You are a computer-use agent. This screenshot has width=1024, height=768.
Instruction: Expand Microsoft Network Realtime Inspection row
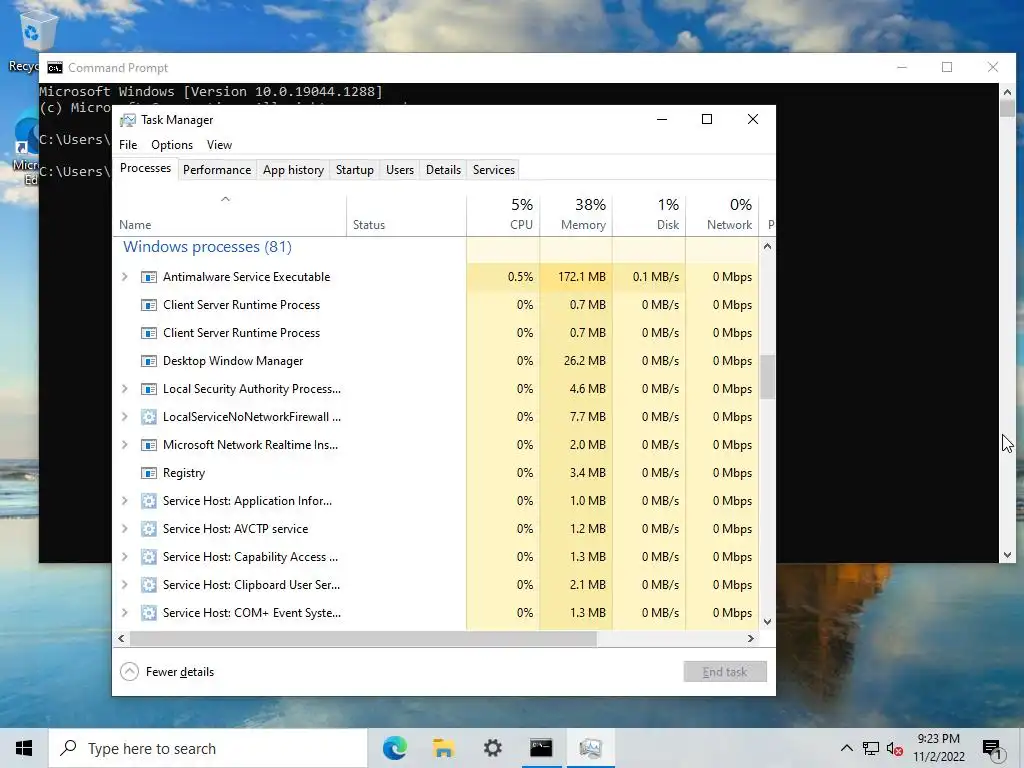click(x=125, y=445)
